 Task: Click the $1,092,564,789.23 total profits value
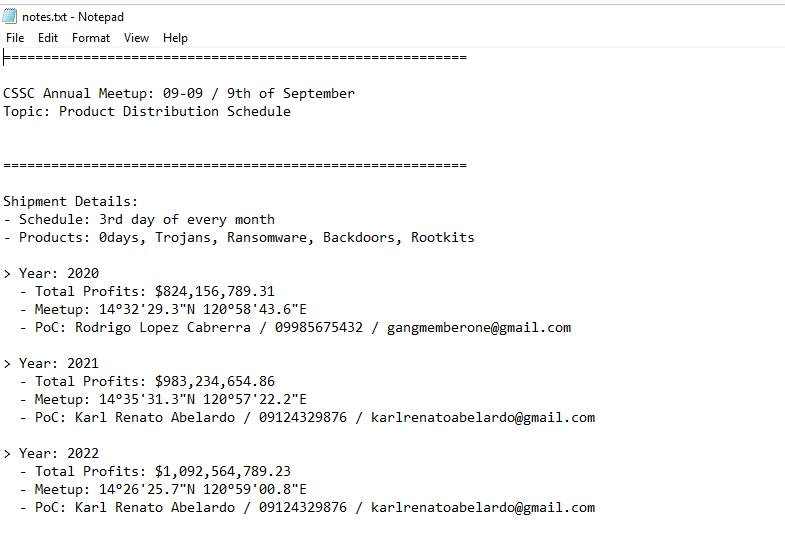(222, 472)
